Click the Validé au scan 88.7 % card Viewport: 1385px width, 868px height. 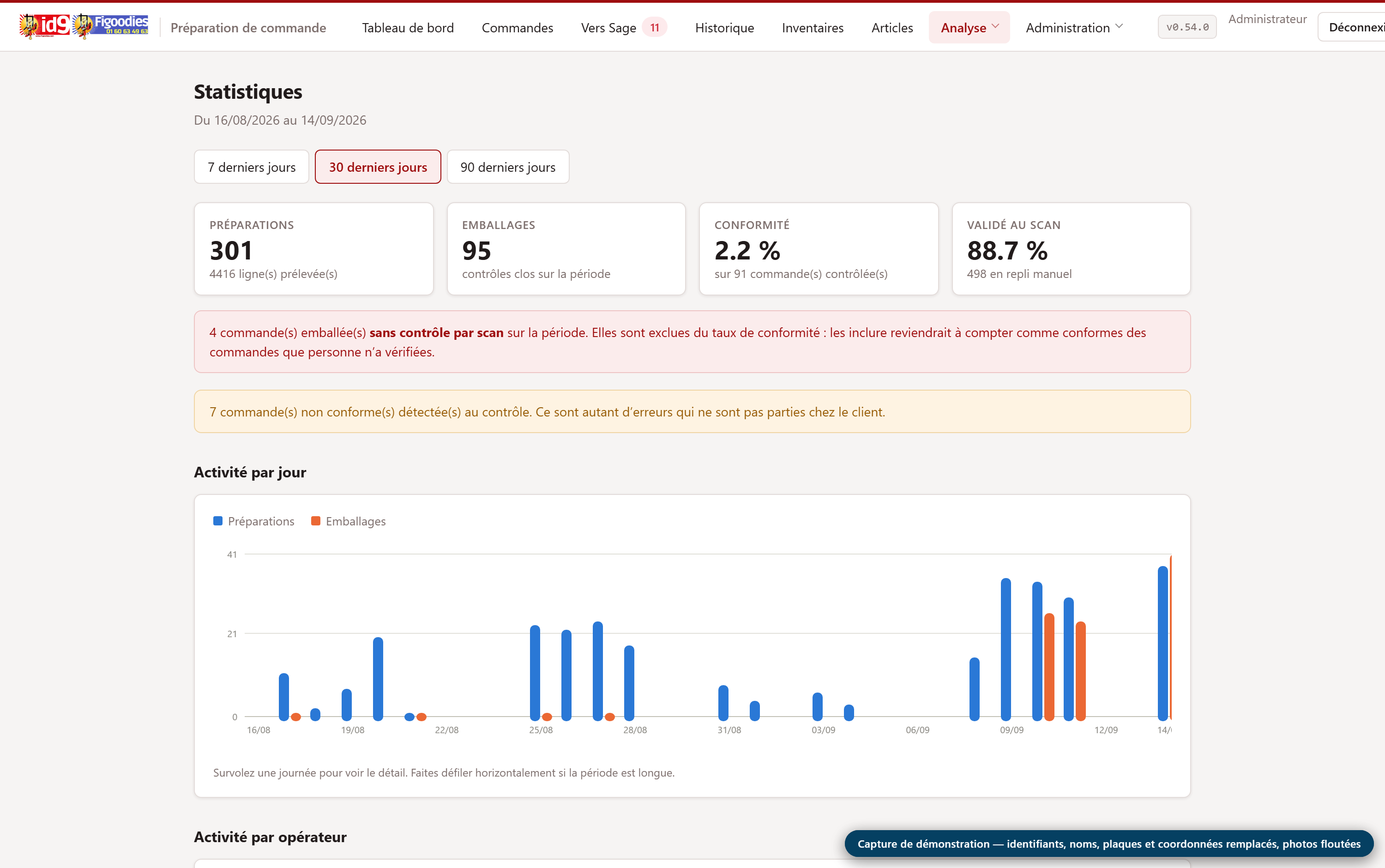1071,249
